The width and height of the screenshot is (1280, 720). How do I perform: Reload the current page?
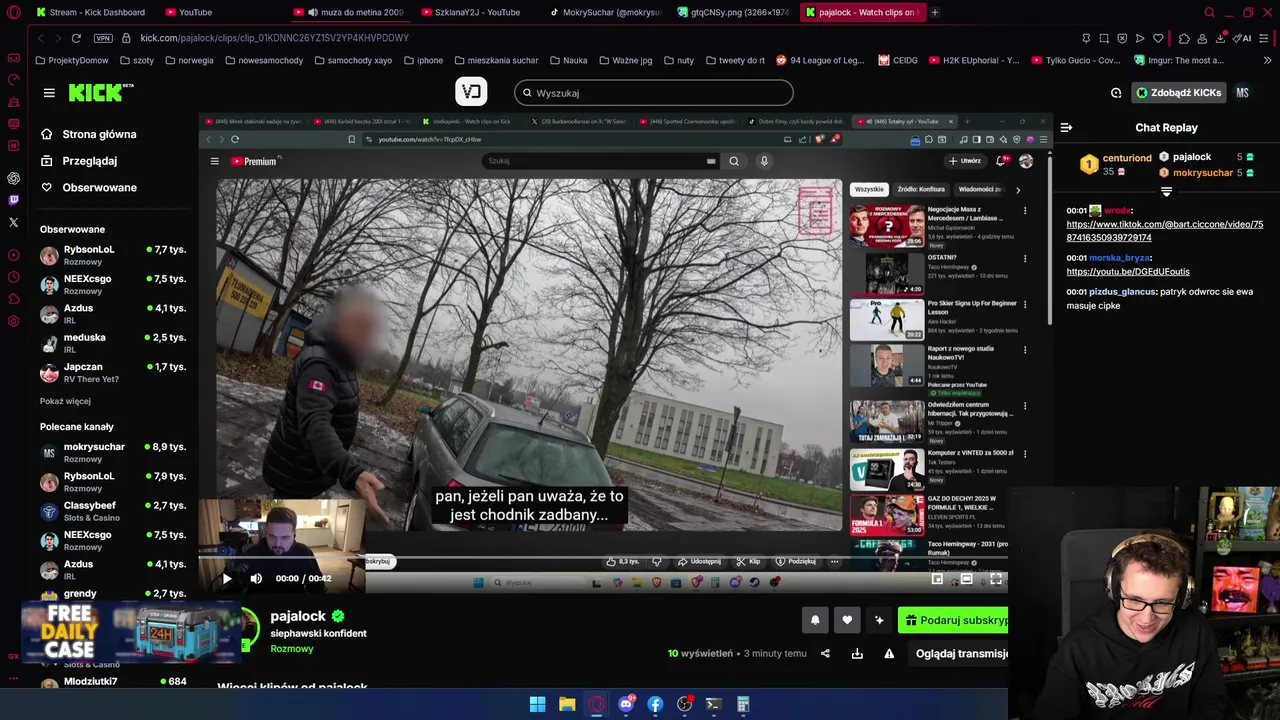[x=76, y=38]
